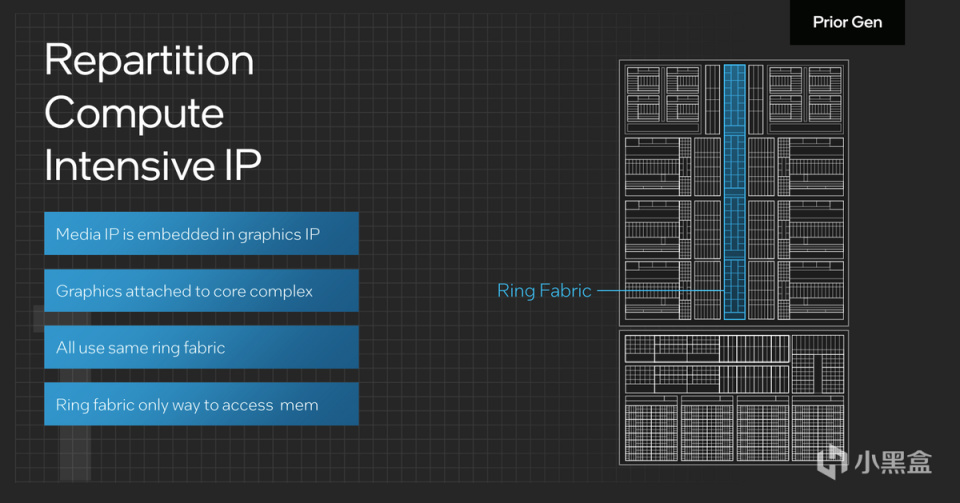Click the upper compute die outline
This screenshot has width=960, height=503.
pos(734,192)
